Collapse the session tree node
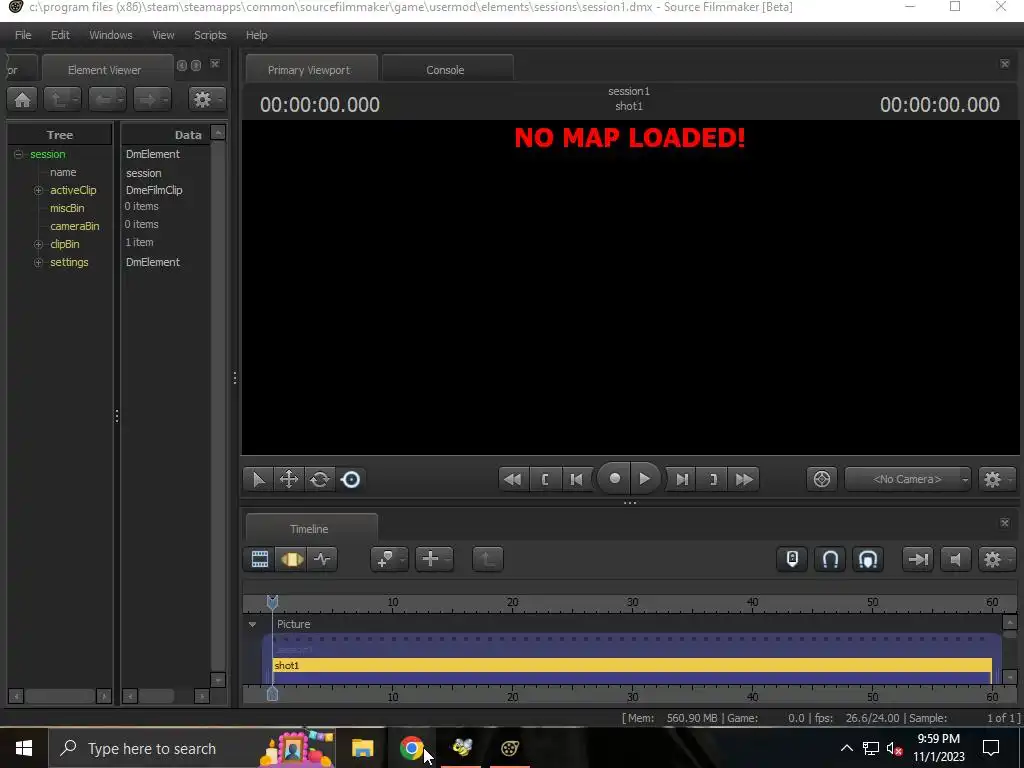 pos(18,154)
